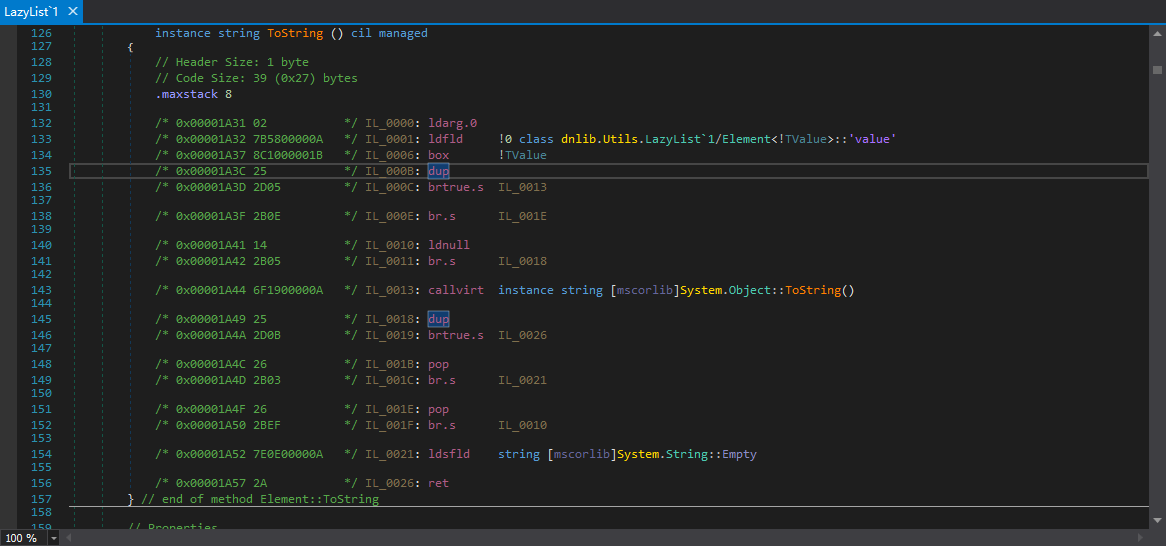
Task: Jump to branch target IL_0021
Action: pos(522,380)
